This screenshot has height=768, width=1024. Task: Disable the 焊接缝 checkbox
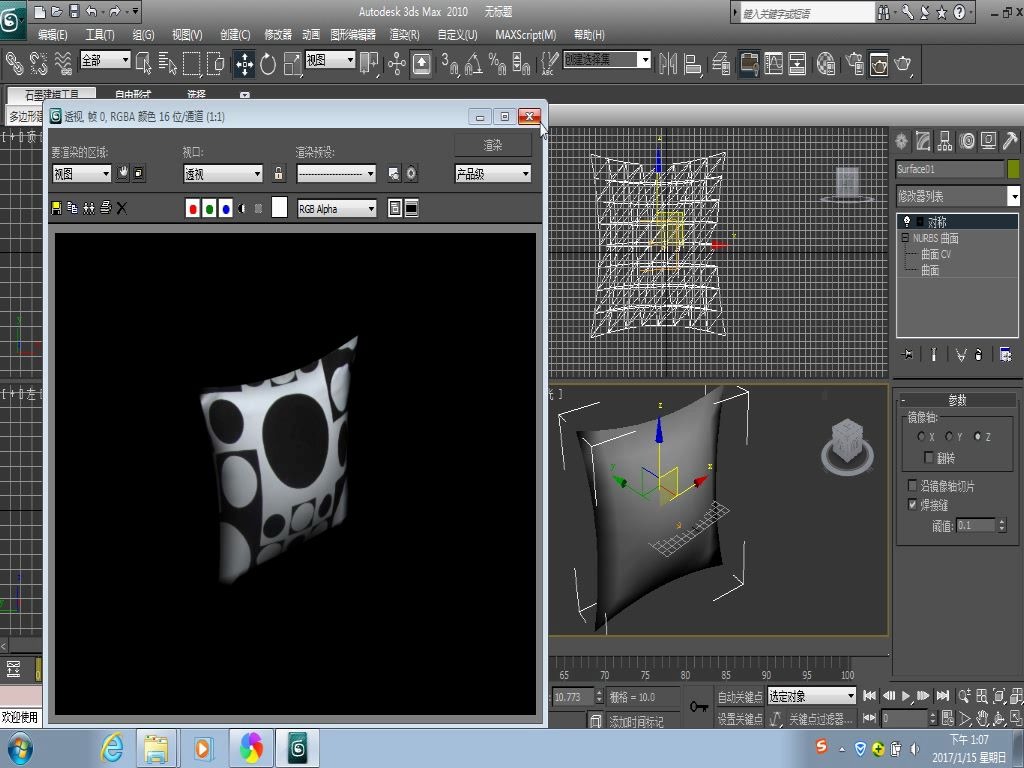click(912, 504)
